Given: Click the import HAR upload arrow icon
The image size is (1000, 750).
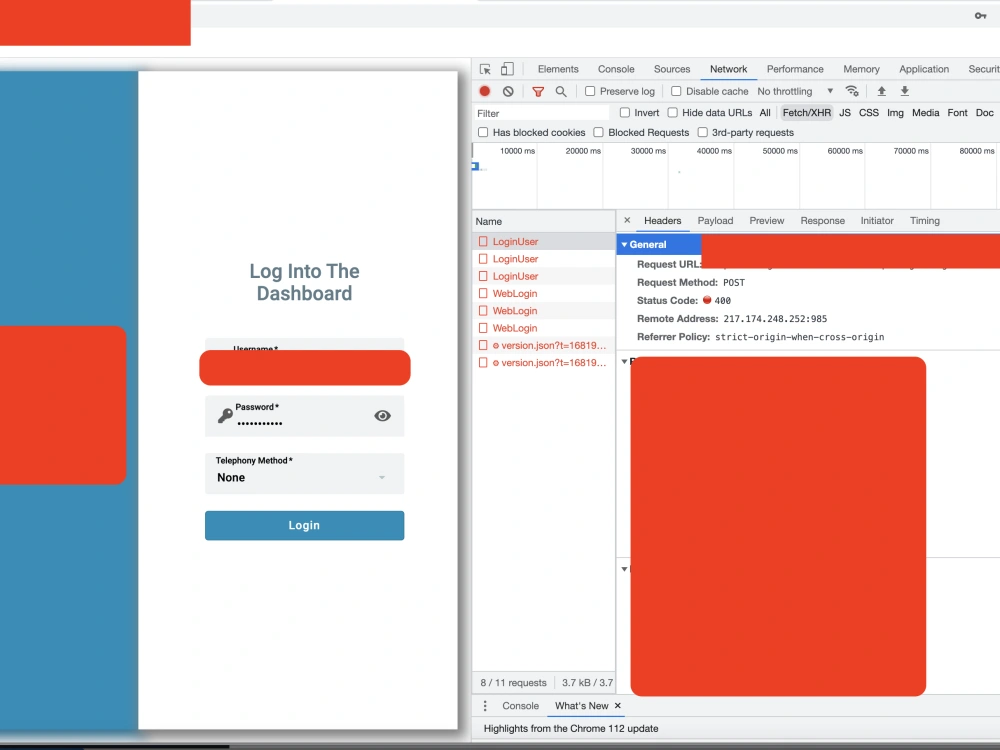Looking at the screenshot, I should click(881, 91).
